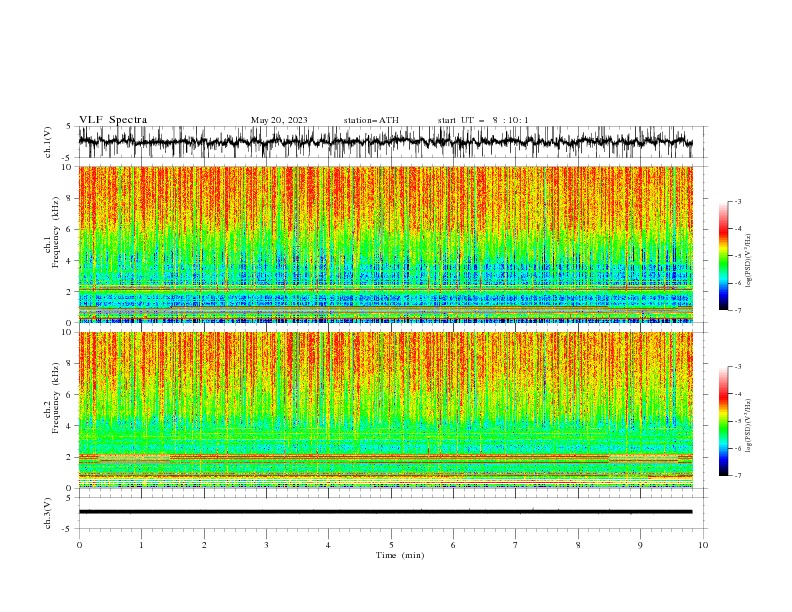This screenshot has height=612, width=792.
Task: Click the "-5" tick on ch.2 colorbar
Action: point(737,421)
